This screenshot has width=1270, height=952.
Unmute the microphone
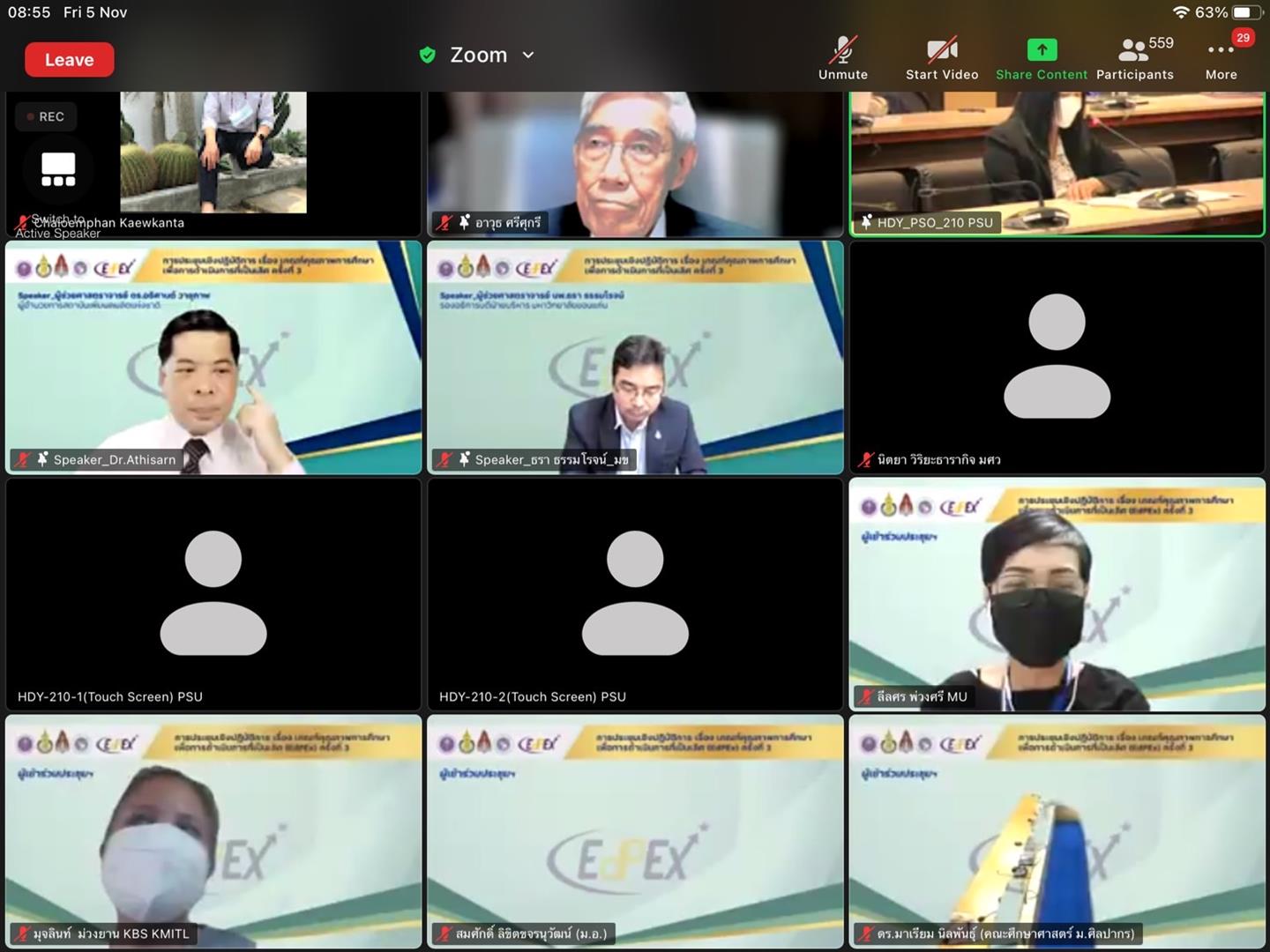point(843,59)
